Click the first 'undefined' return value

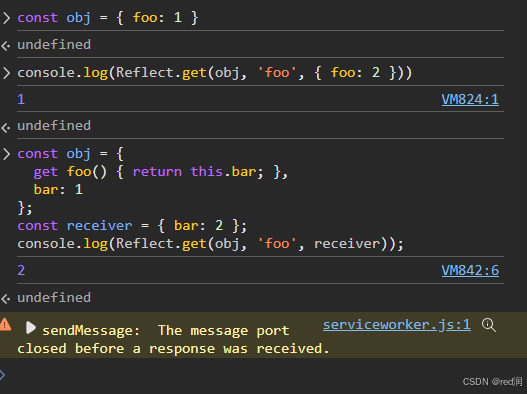[54, 44]
